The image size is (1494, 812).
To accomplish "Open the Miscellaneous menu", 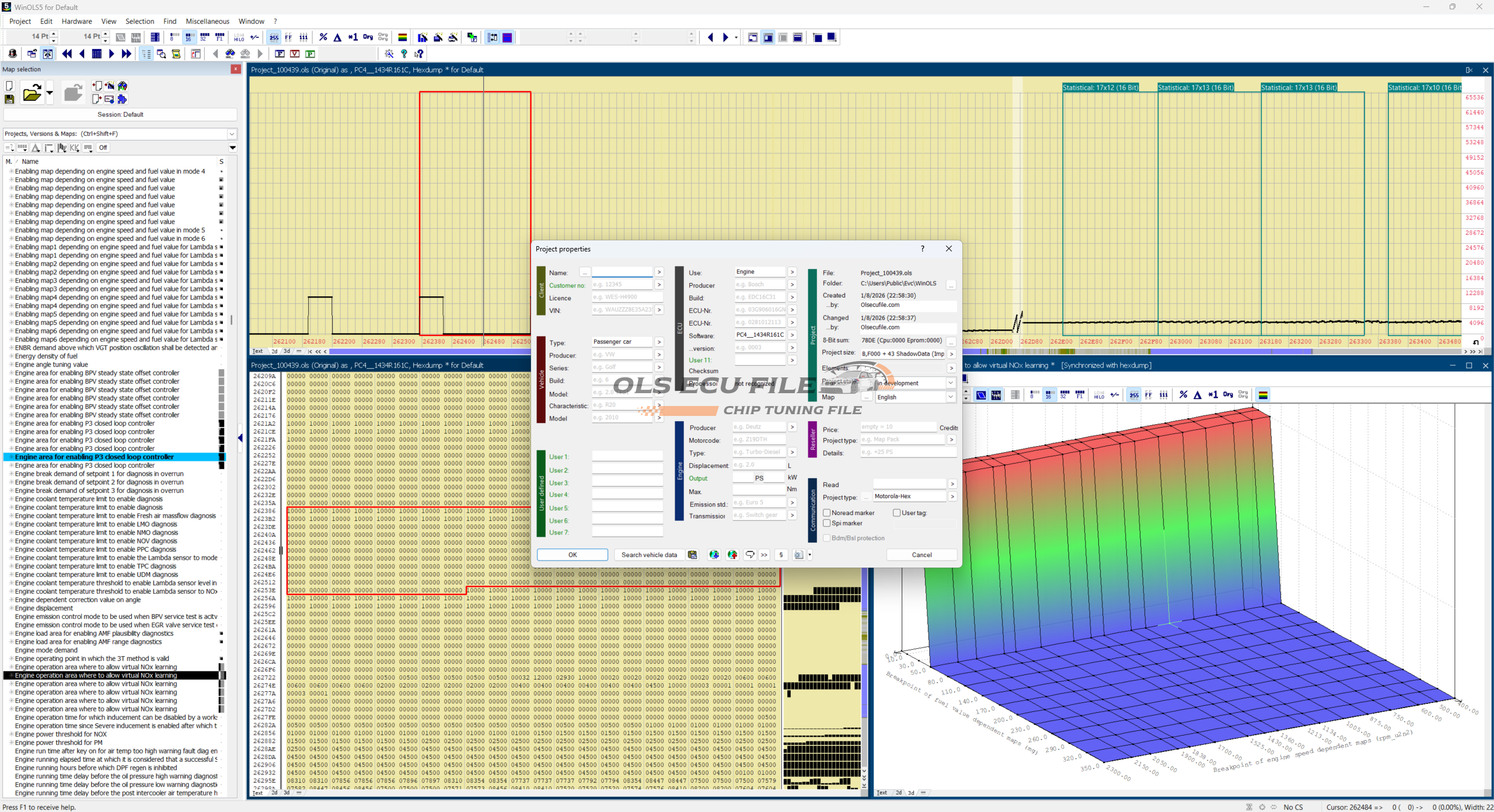I will click(207, 21).
